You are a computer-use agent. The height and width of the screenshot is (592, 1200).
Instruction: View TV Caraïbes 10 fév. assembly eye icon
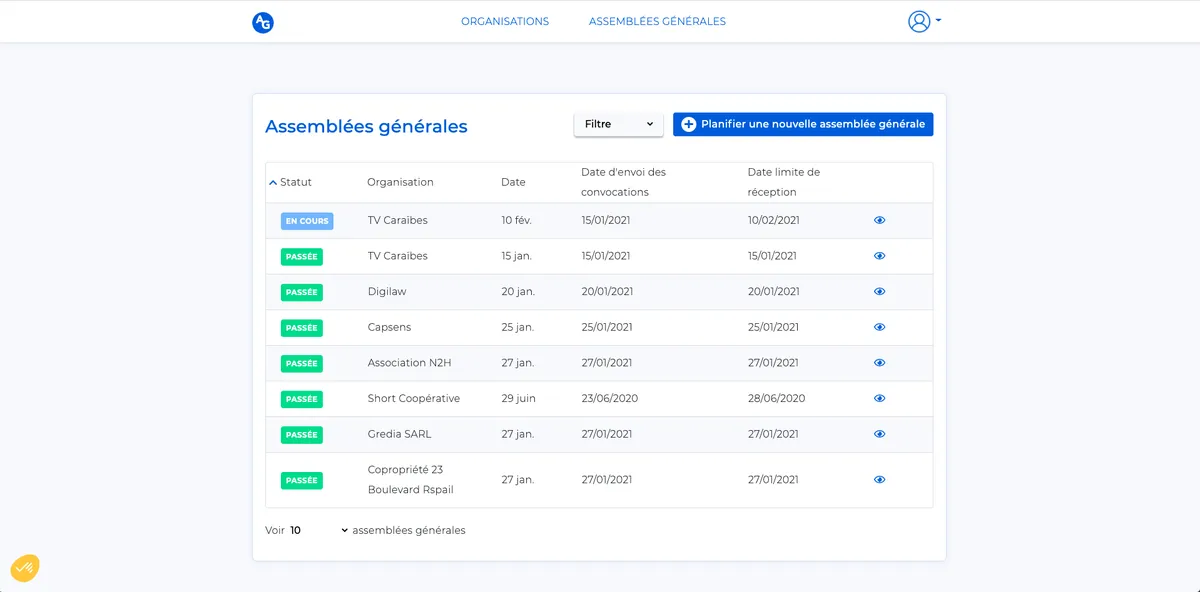(x=880, y=220)
